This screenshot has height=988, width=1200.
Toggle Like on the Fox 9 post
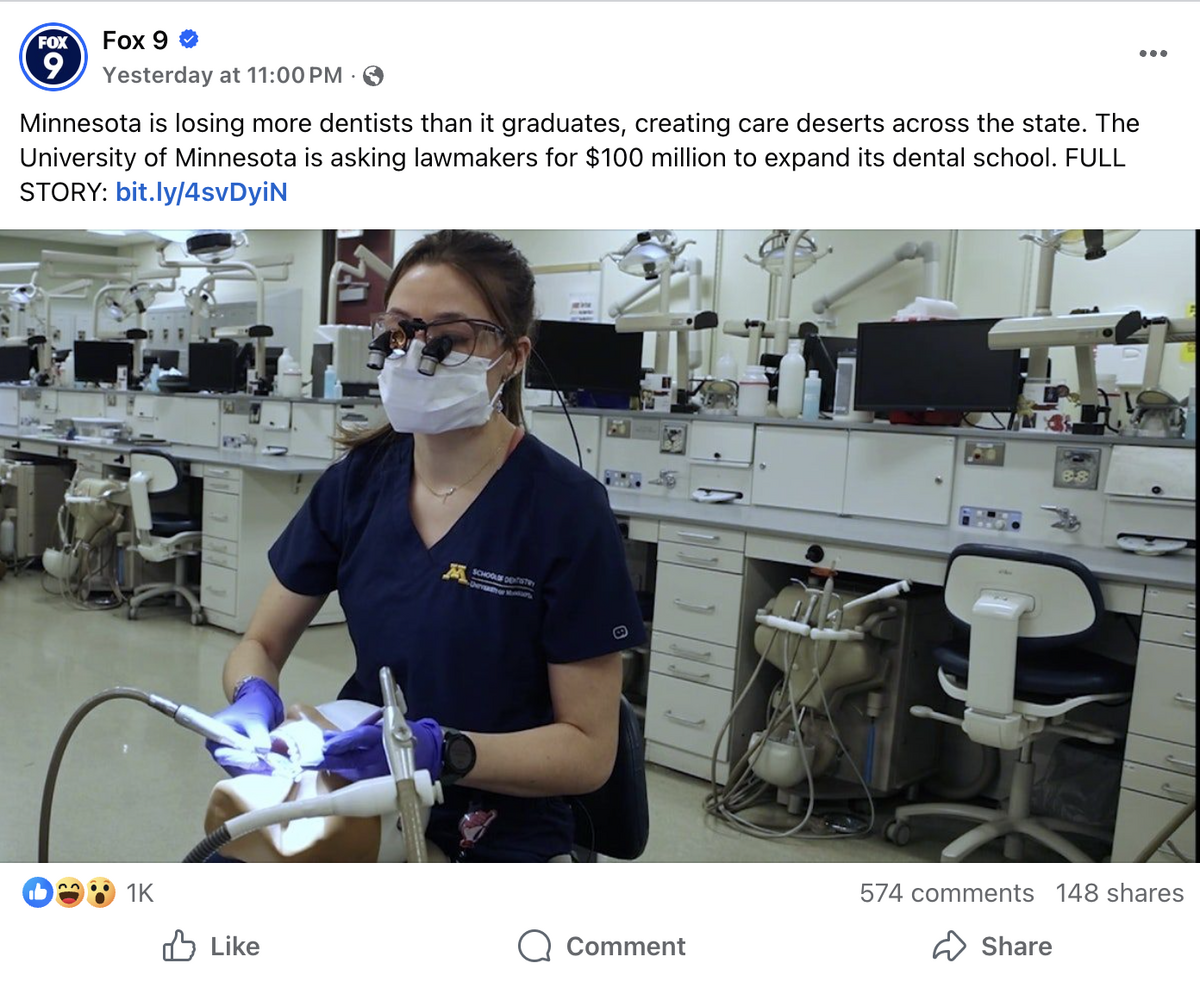pyautogui.click(x=211, y=946)
